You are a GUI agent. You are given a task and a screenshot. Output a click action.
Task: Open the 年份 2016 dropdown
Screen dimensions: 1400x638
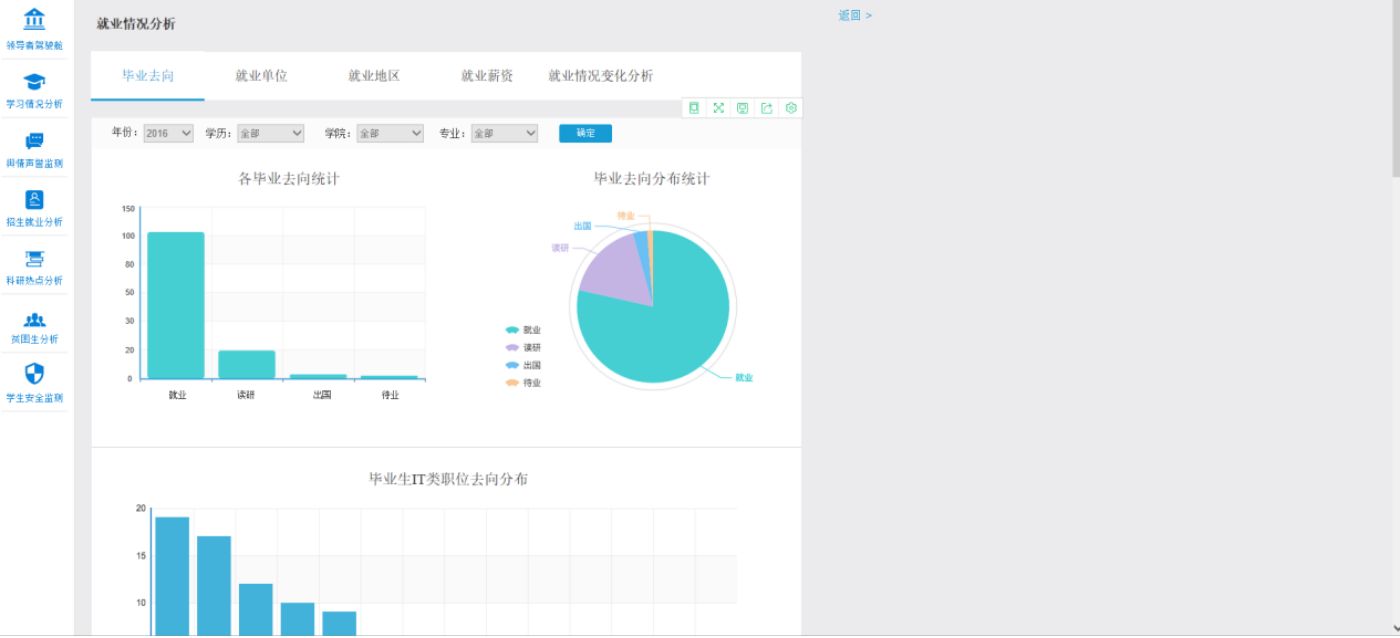tap(168, 133)
